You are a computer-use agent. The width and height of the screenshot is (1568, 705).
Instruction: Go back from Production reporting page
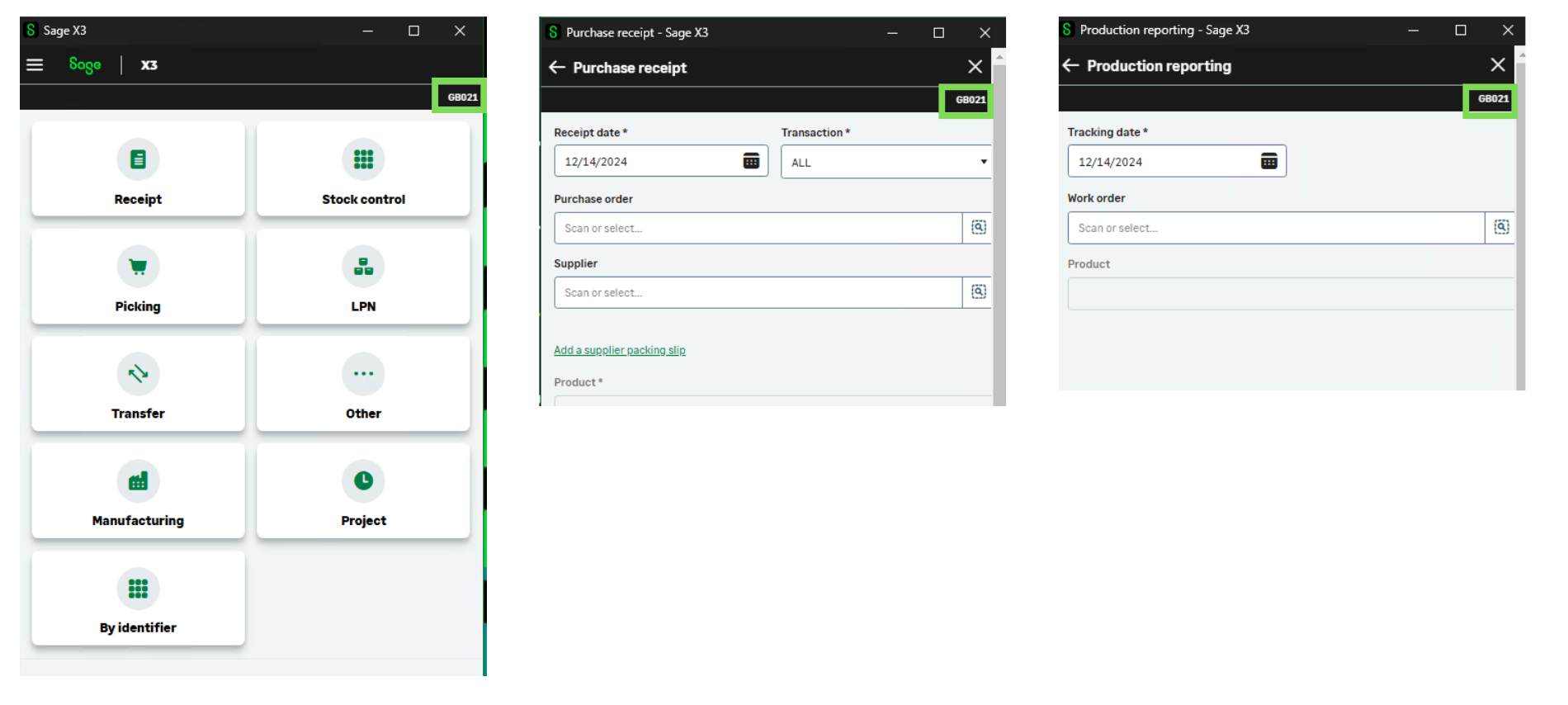(x=1070, y=65)
